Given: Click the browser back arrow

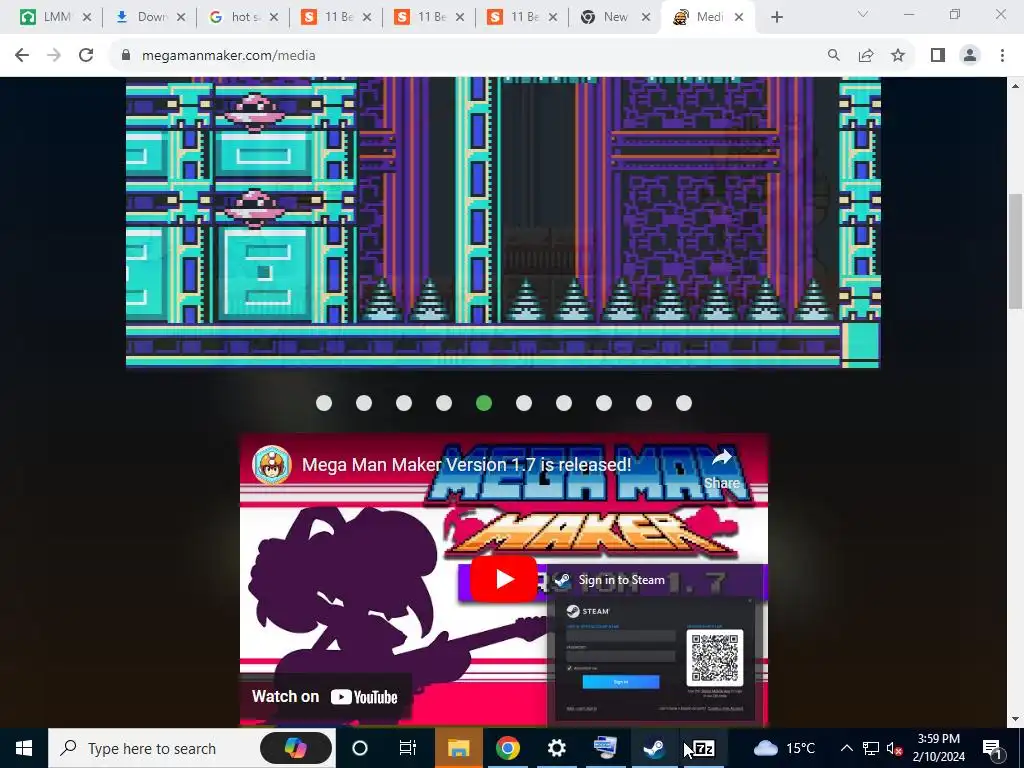Looking at the screenshot, I should [22, 56].
